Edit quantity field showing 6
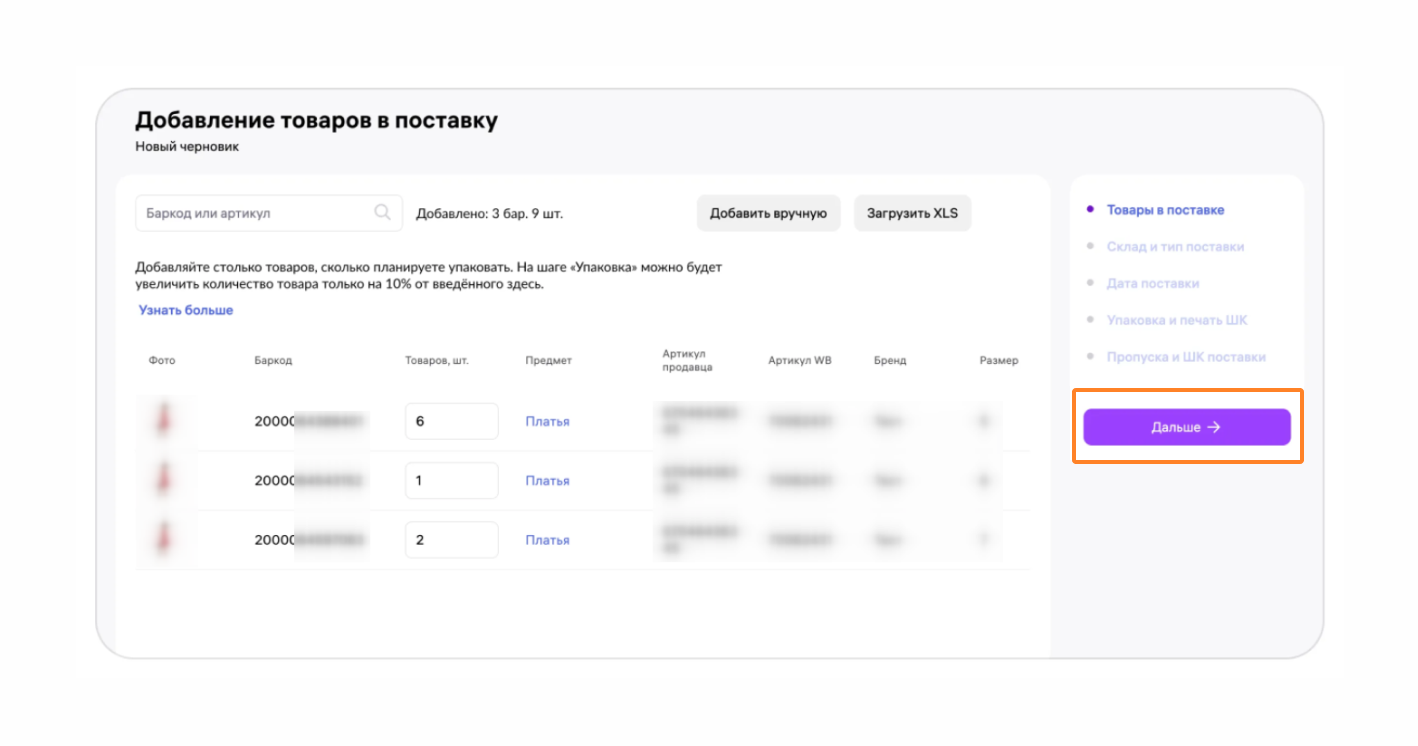This screenshot has height=746, width=1418. tap(451, 421)
